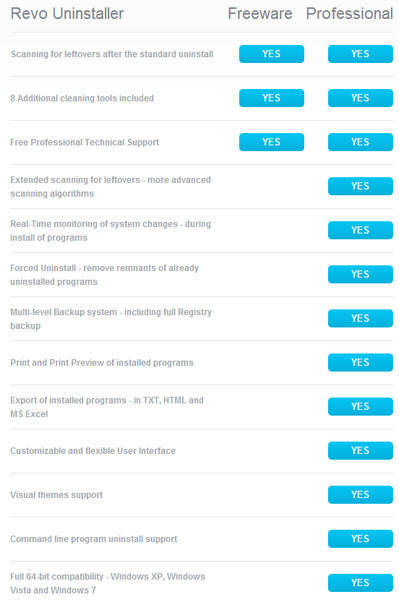The image size is (399, 600).
Task: Click YES badge for Export of installed programs
Action: [360, 406]
